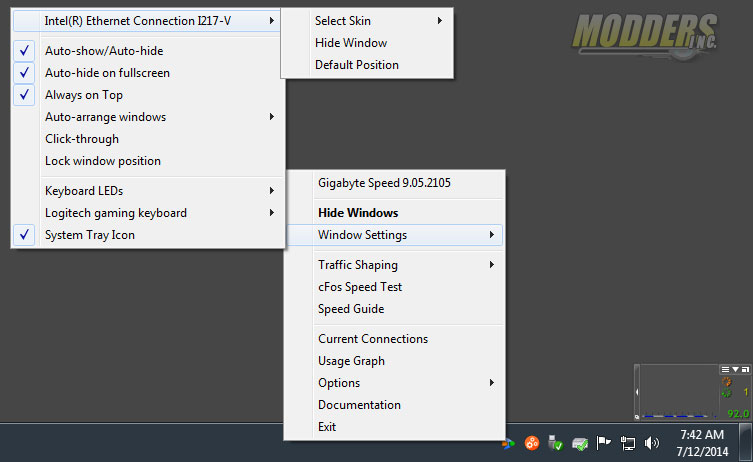Click the down-triangle icon in status window
Viewport: 753px width, 462px height.
[x=735, y=369]
